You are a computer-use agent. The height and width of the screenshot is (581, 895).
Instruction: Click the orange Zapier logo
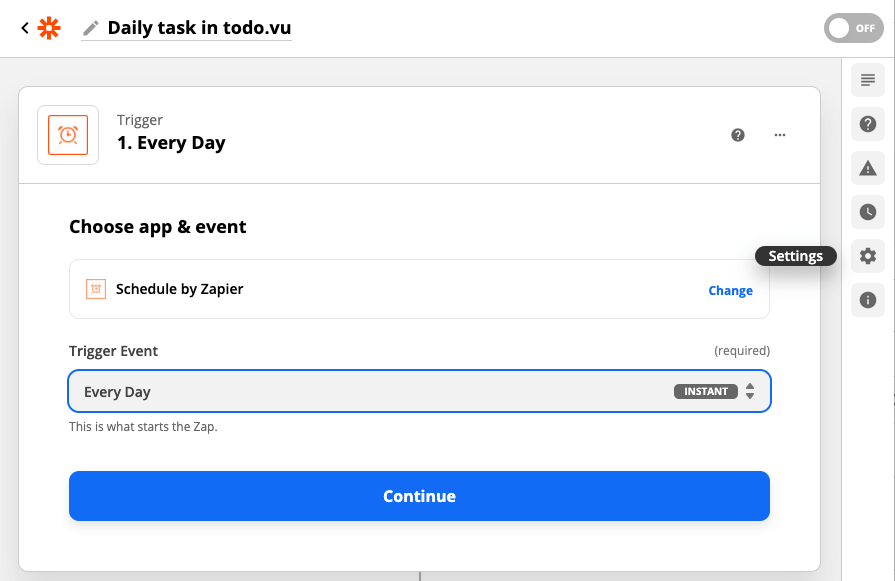click(x=49, y=27)
